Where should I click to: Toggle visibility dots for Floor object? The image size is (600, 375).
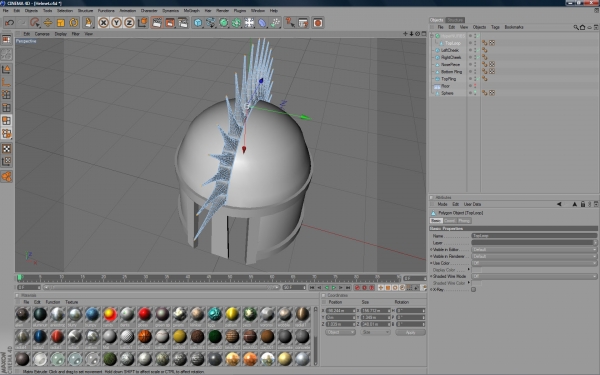[x=475, y=86]
